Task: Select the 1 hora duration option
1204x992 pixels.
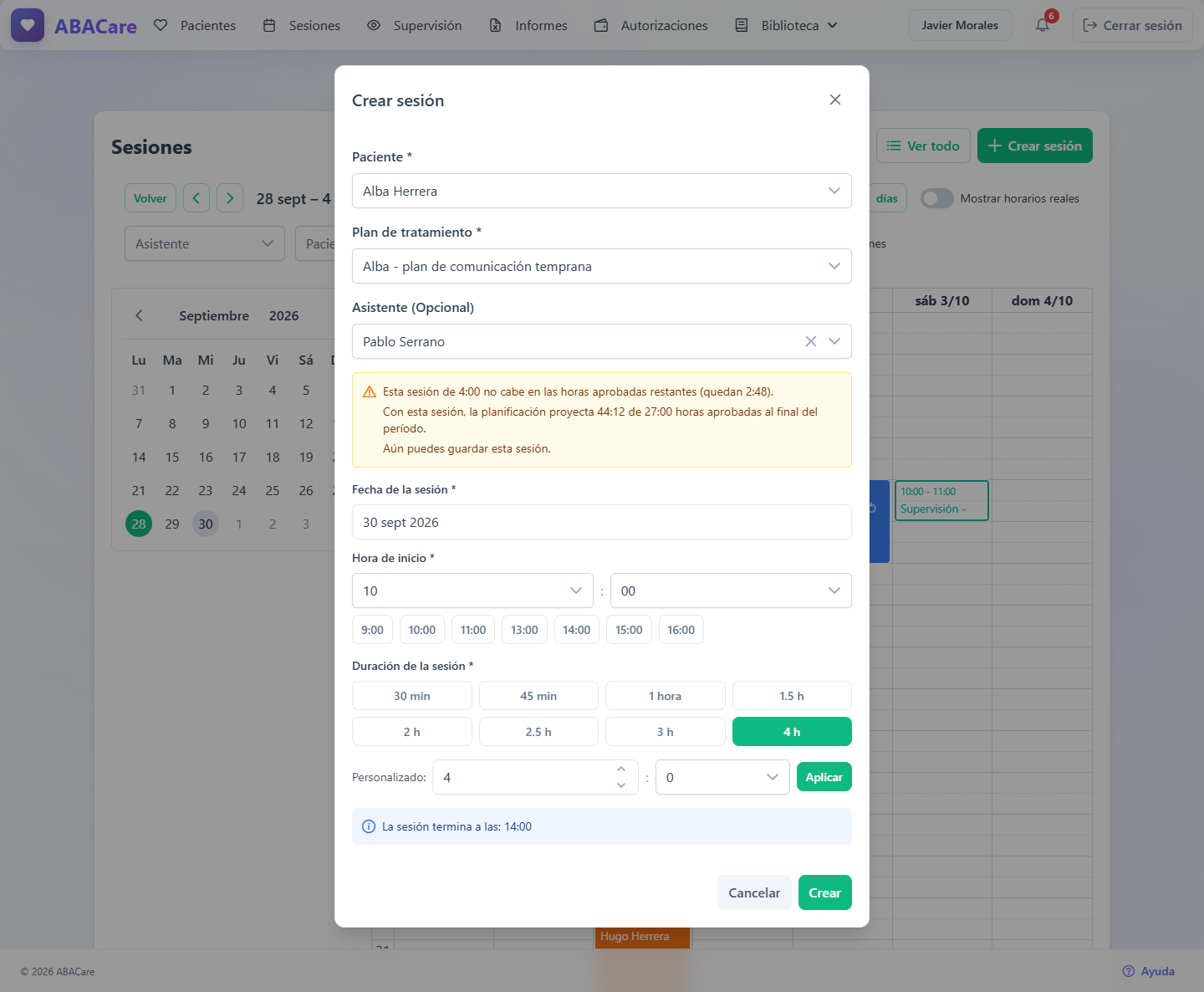Action: pos(665,696)
